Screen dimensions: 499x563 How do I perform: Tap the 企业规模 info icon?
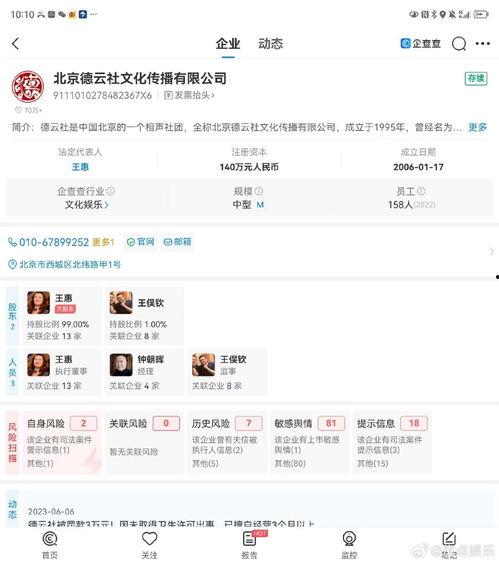259,191
